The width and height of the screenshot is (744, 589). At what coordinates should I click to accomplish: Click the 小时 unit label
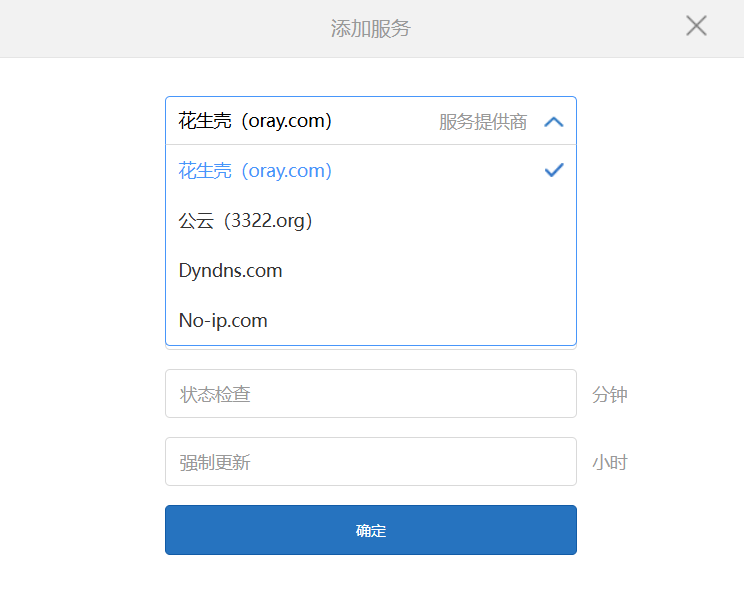point(610,462)
